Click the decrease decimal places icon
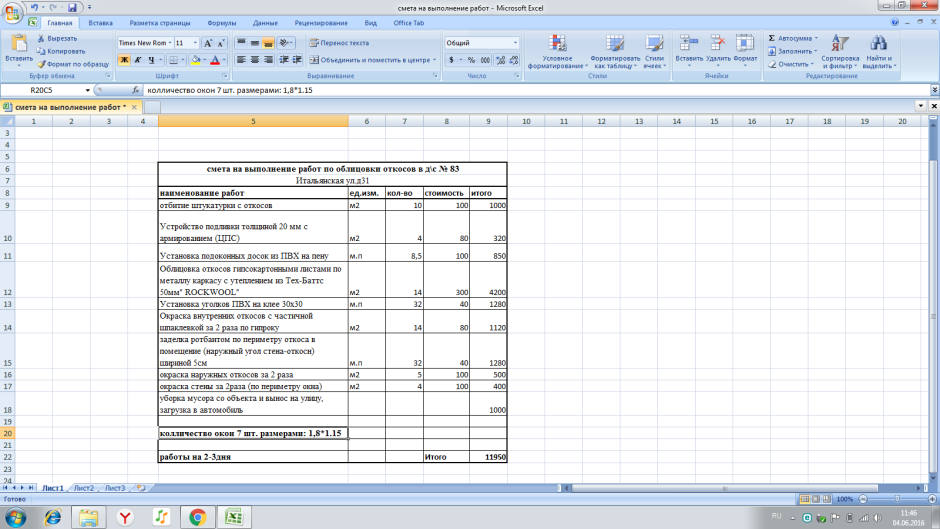Image resolution: width=940 pixels, height=529 pixels. 514,60
